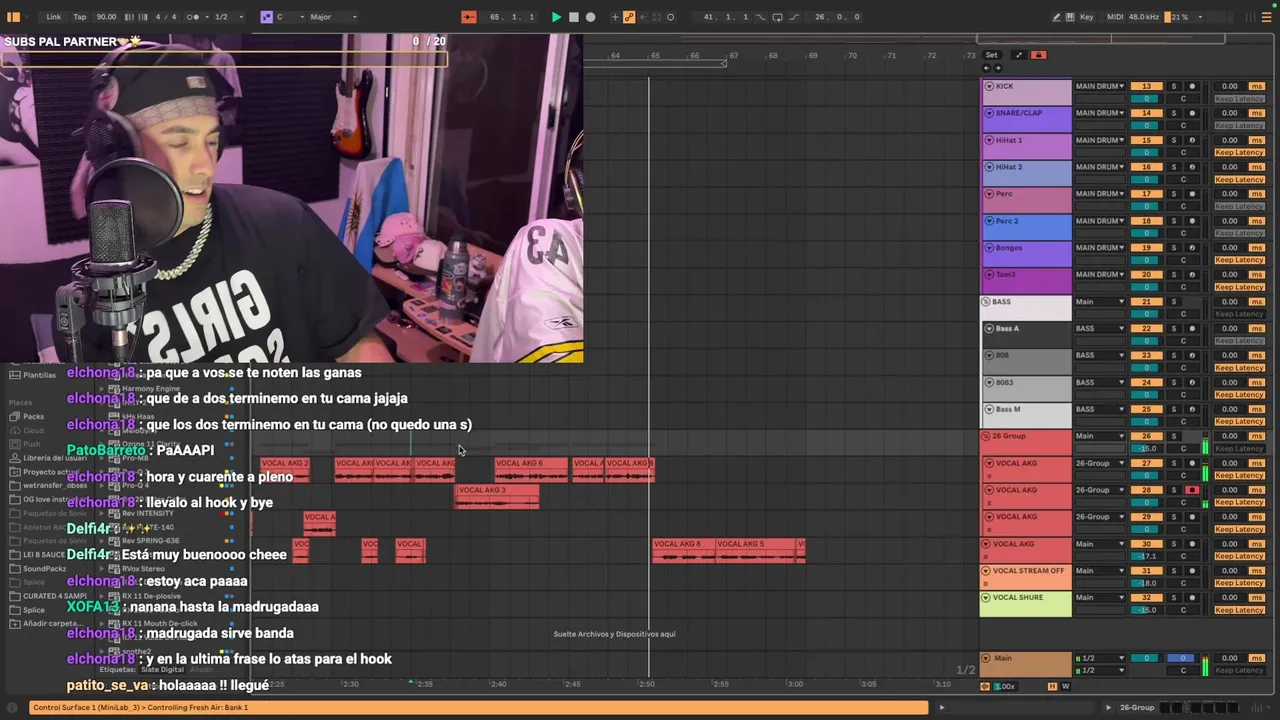Start playback with the green Play button

556,17
